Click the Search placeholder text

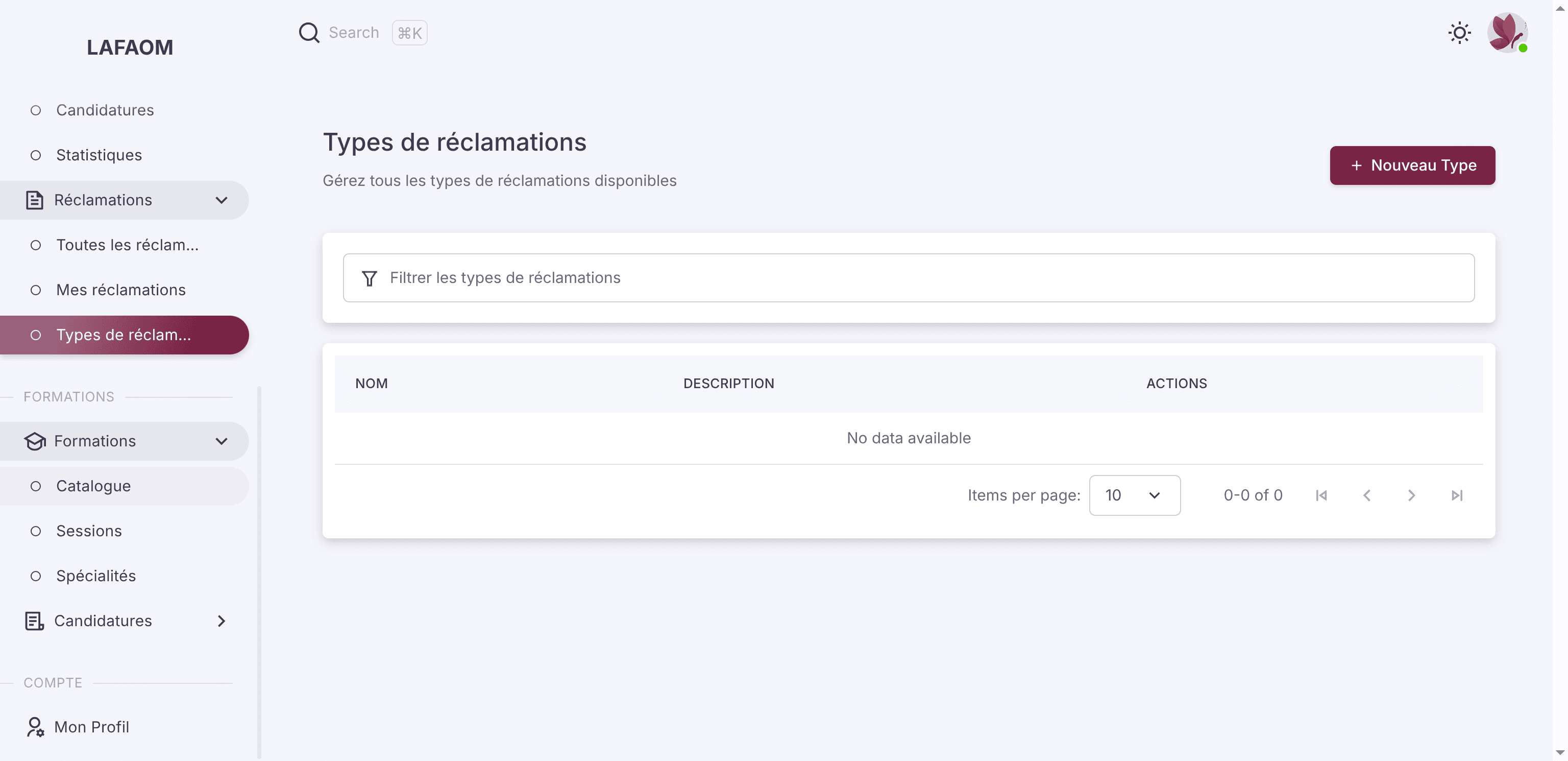(354, 32)
